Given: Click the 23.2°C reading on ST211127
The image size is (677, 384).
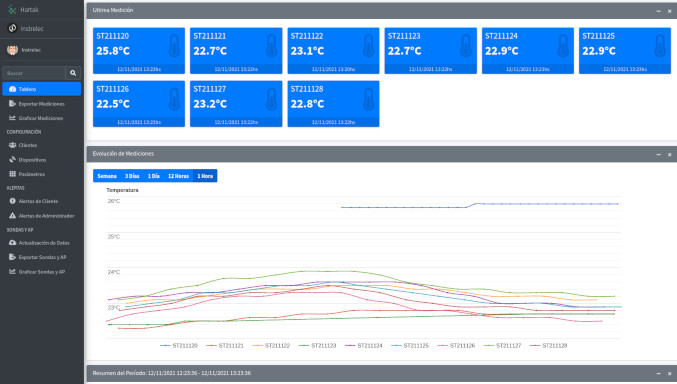Looking at the screenshot, I should click(210, 104).
